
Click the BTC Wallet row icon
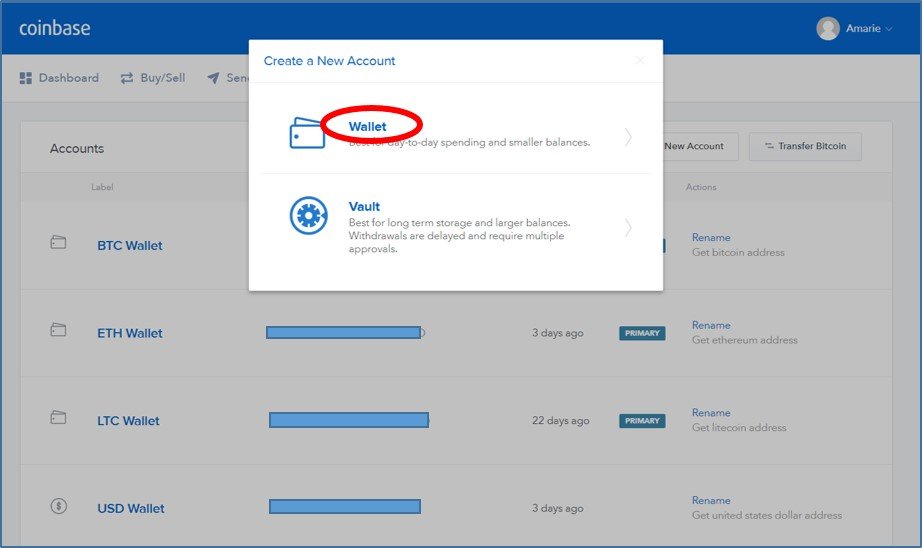click(x=58, y=242)
